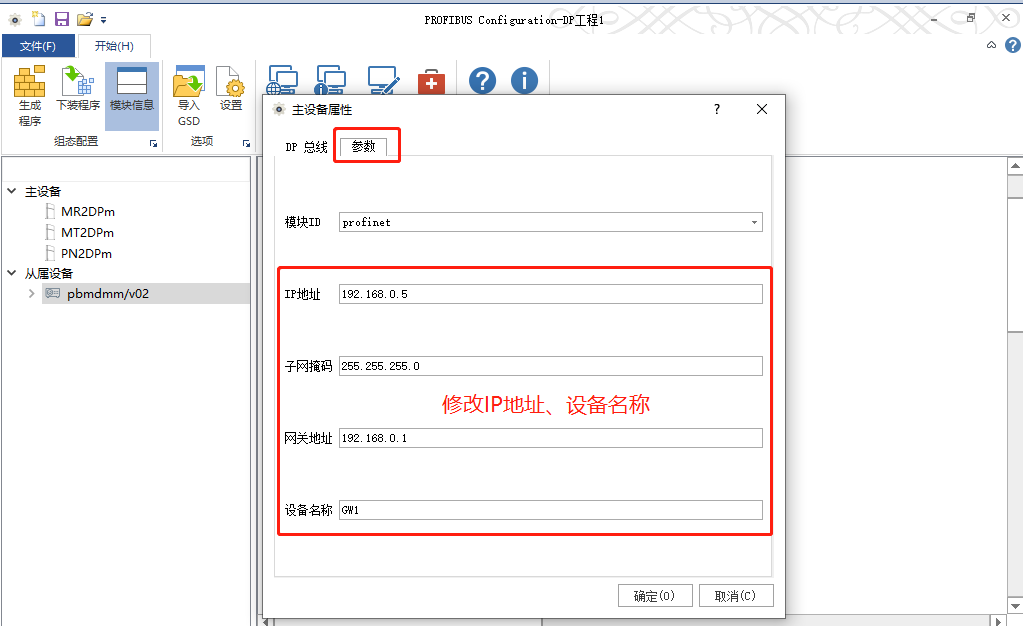
Task: Click the red medical kit toolbar icon
Action: pos(431,82)
